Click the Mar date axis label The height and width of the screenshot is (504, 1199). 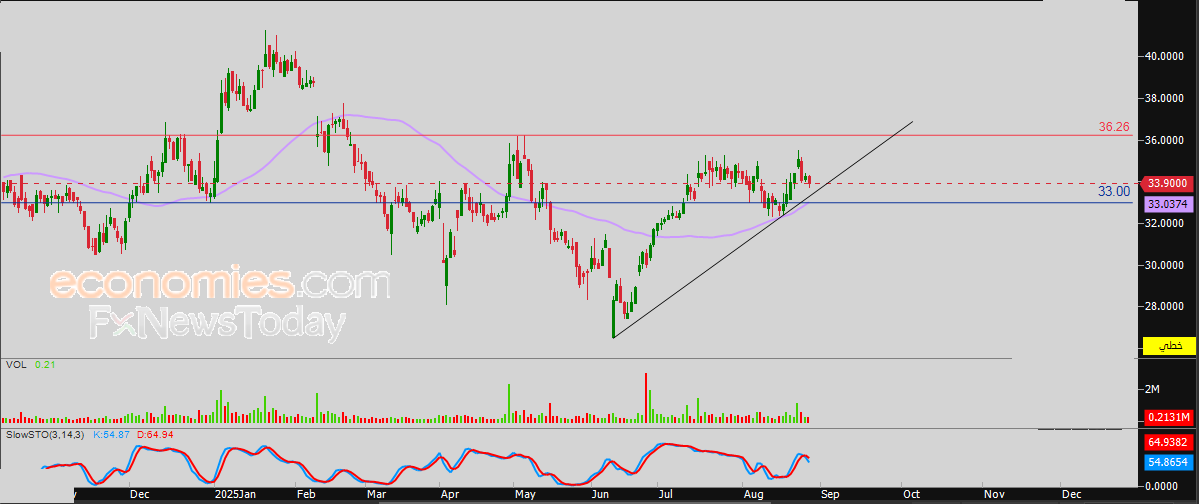point(375,495)
